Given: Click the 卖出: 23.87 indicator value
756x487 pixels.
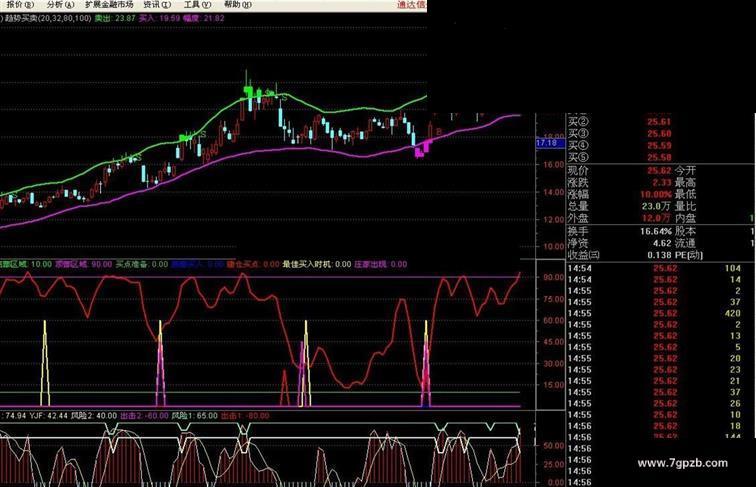Looking at the screenshot, I should [115, 18].
